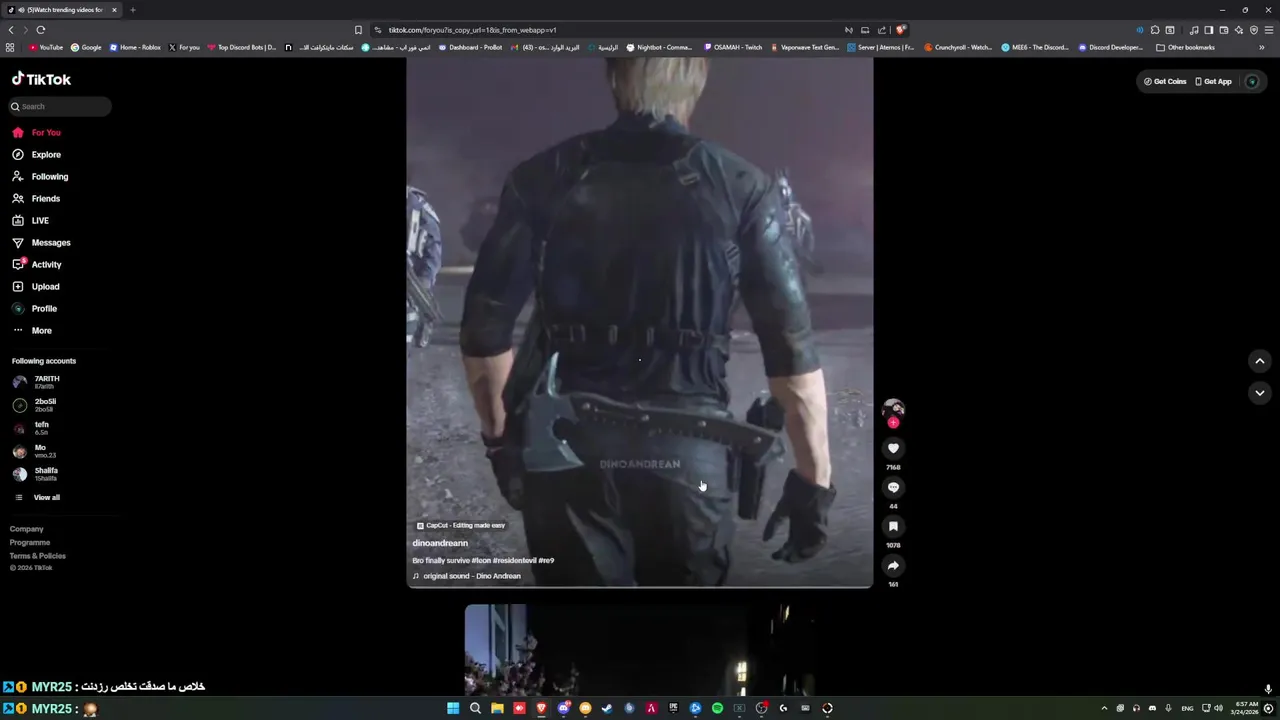The image size is (1280, 720).
Task: Go to the previous video
Action: 1259,361
